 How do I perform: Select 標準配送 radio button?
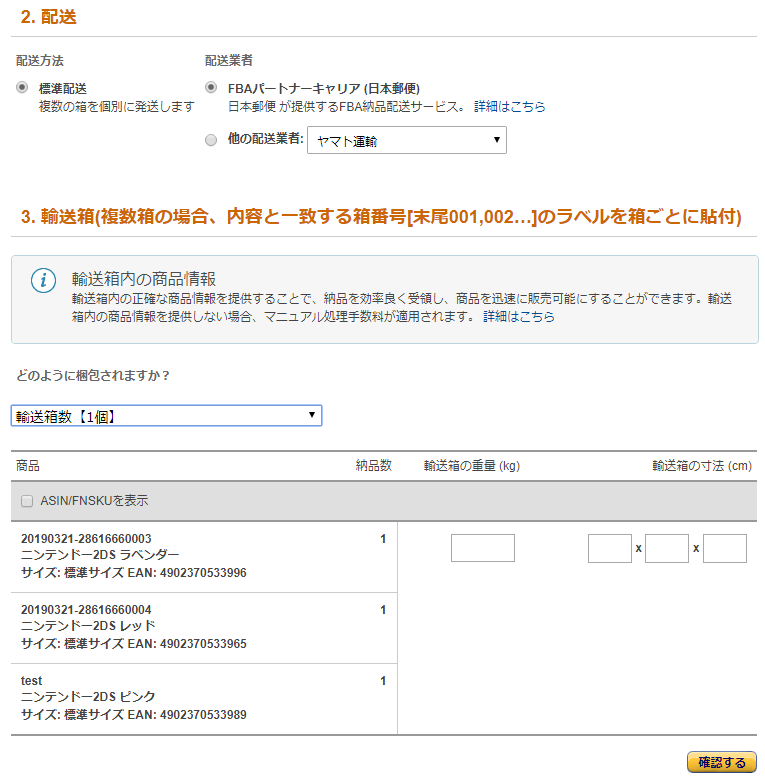[x=21, y=88]
